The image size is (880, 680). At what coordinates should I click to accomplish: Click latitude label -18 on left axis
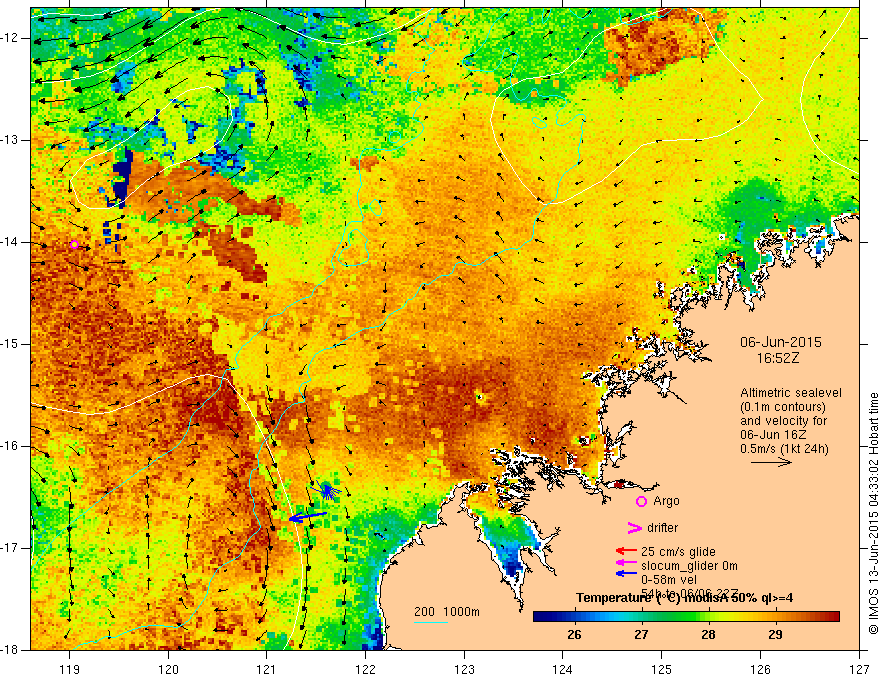(11, 650)
